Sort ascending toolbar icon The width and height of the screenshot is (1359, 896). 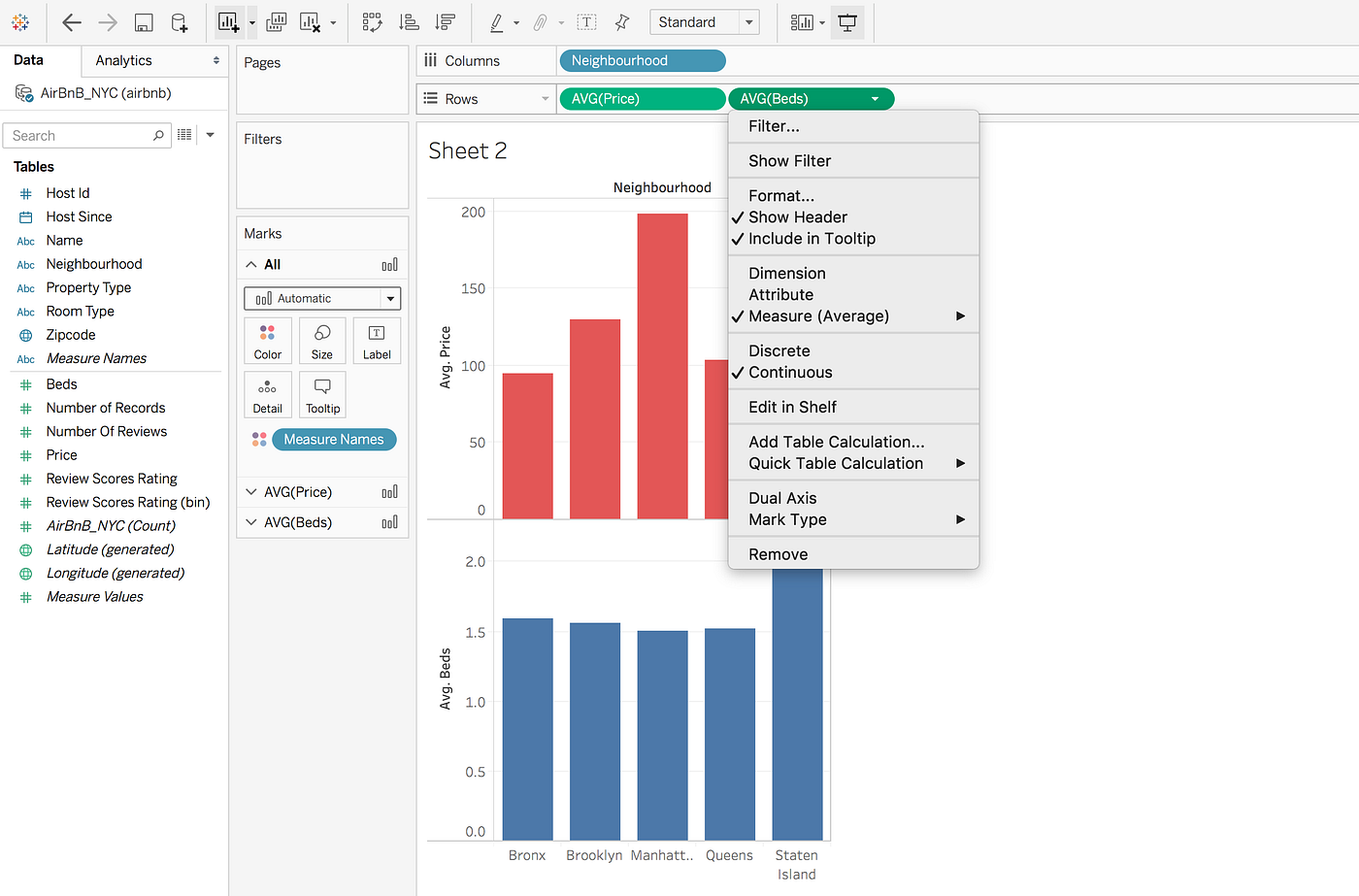[410, 22]
